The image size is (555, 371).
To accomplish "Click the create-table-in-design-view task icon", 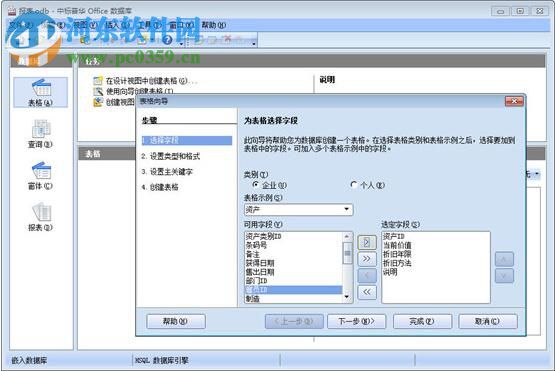I will (98, 81).
